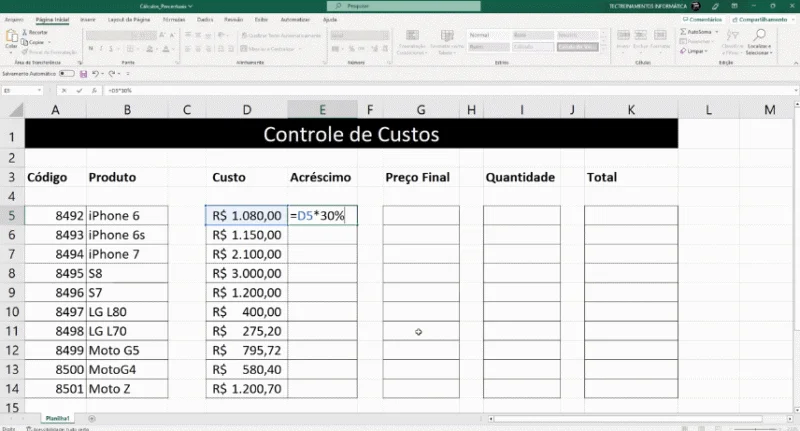Click the Colar paste icon
800x431 pixels.
11,37
